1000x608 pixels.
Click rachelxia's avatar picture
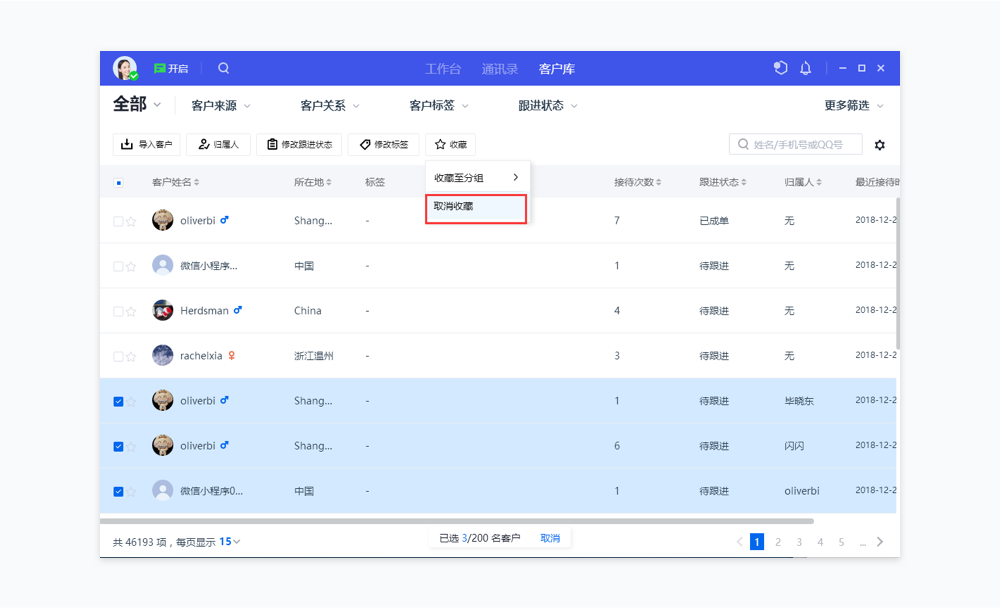pos(163,355)
